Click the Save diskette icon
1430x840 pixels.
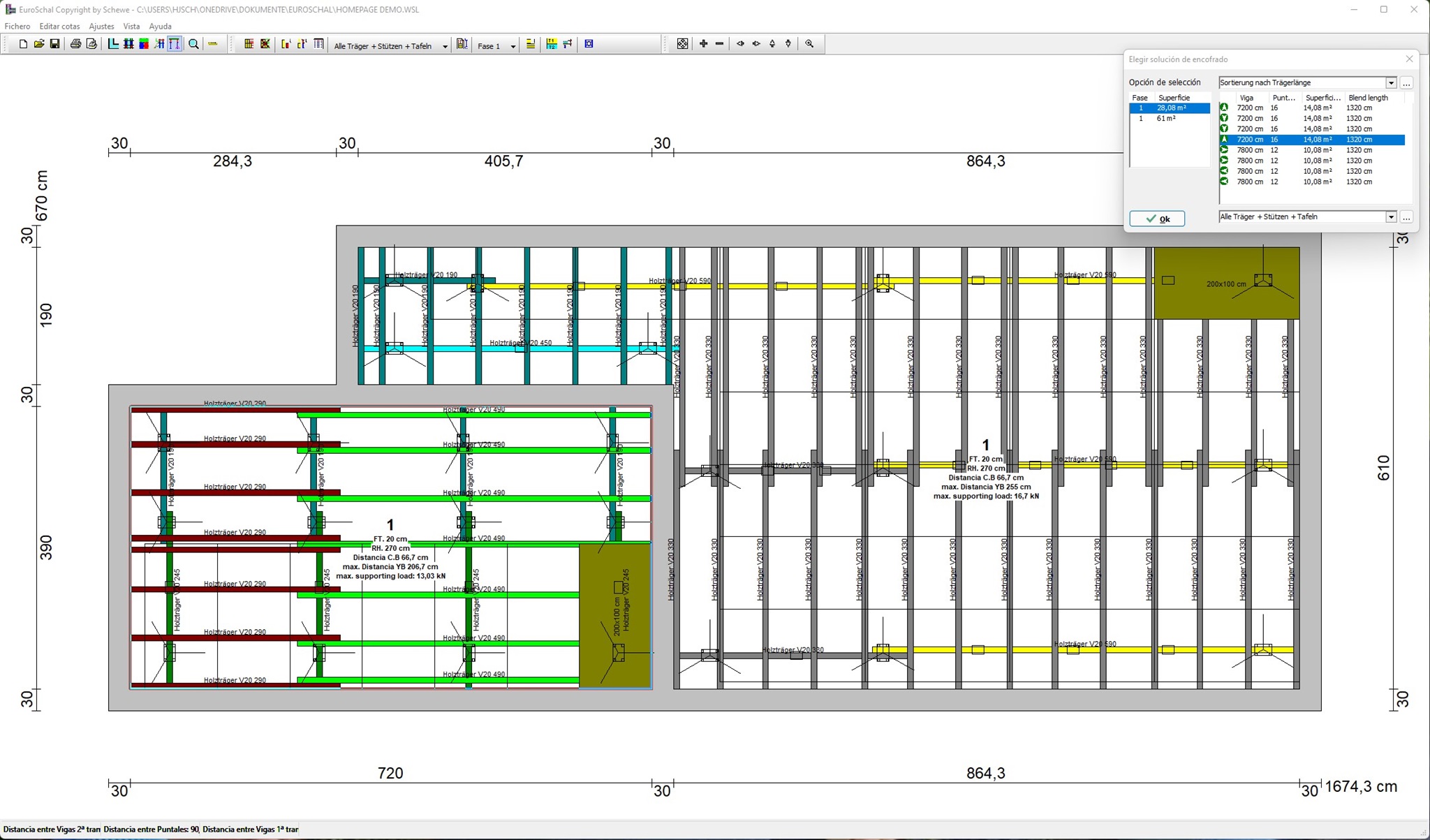tap(54, 44)
